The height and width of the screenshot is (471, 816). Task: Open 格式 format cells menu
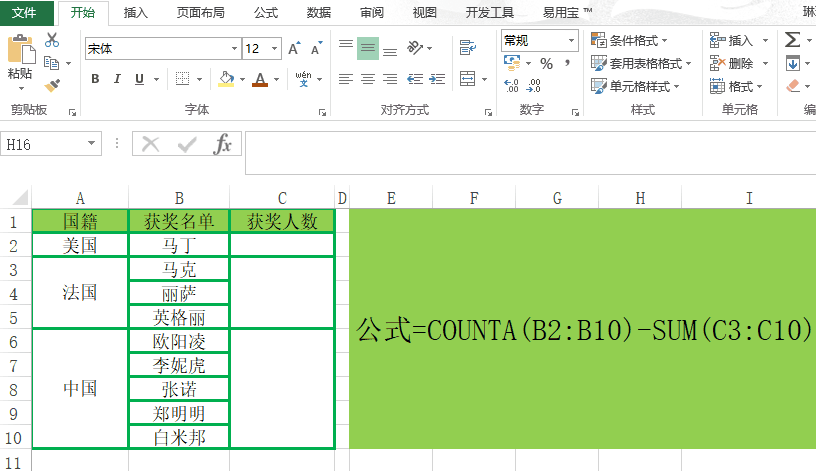(x=736, y=86)
